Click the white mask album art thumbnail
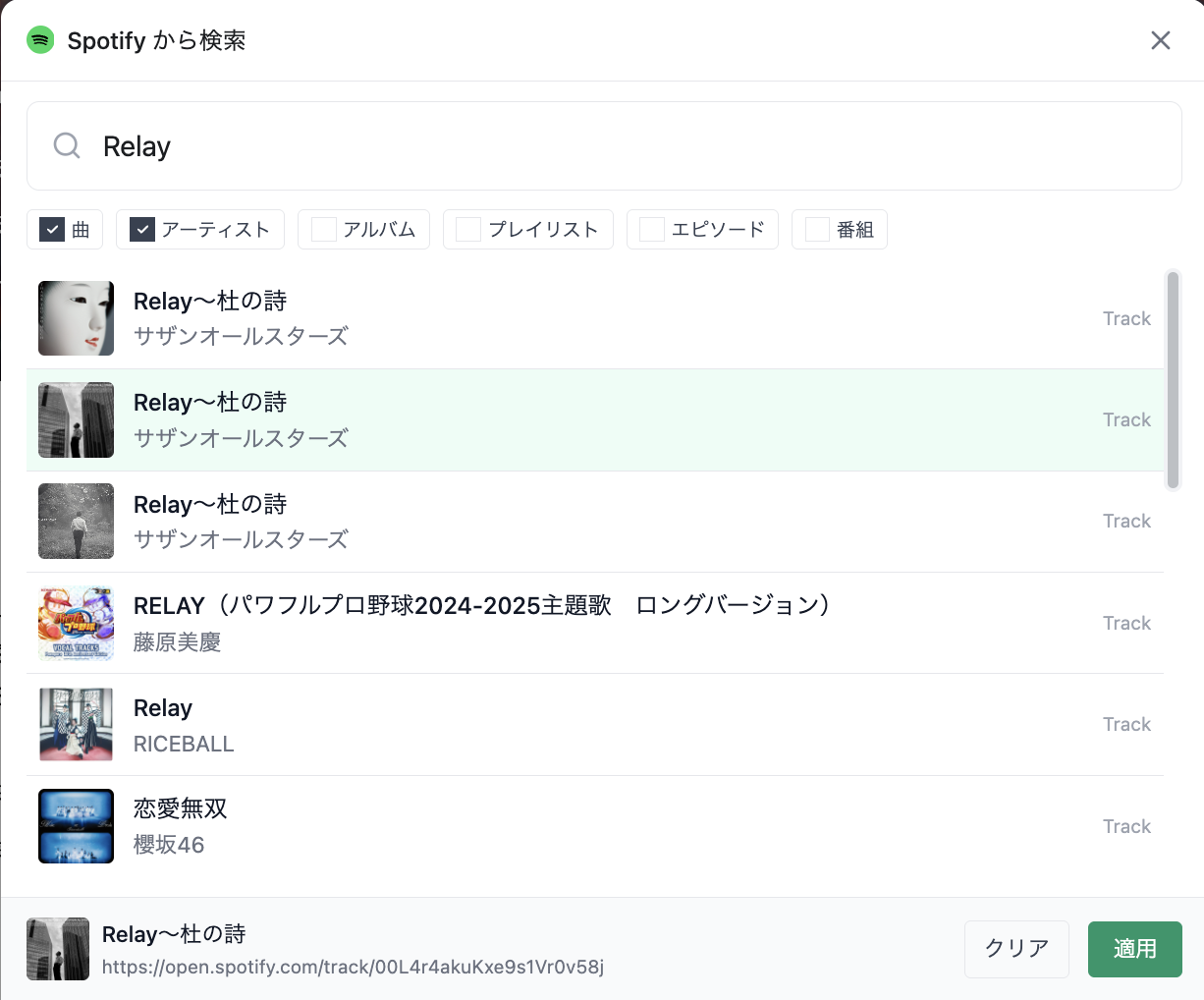The width and height of the screenshot is (1204, 1000). (76, 318)
